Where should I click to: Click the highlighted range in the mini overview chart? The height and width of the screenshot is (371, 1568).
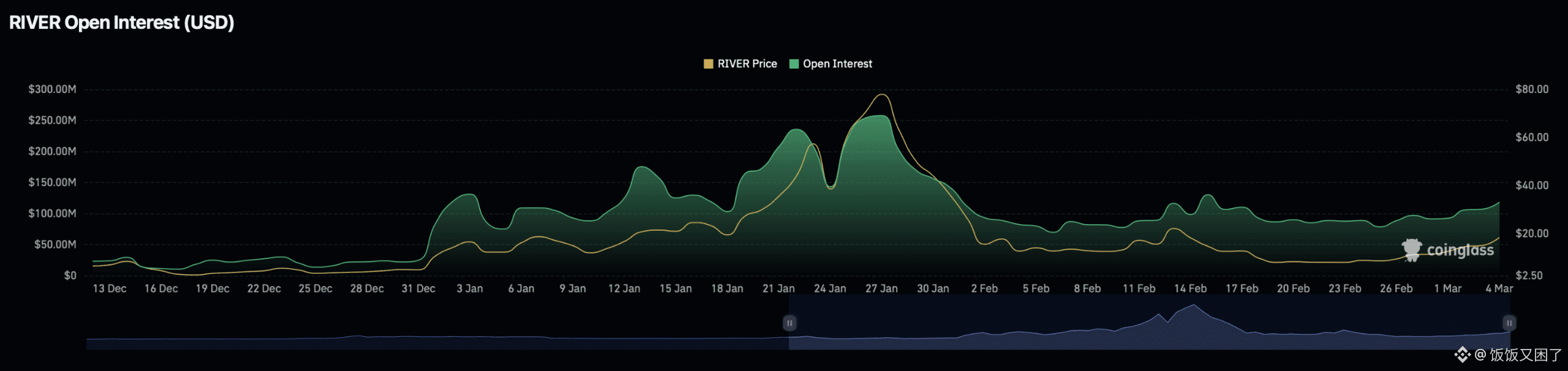pyautogui.click(x=1149, y=323)
